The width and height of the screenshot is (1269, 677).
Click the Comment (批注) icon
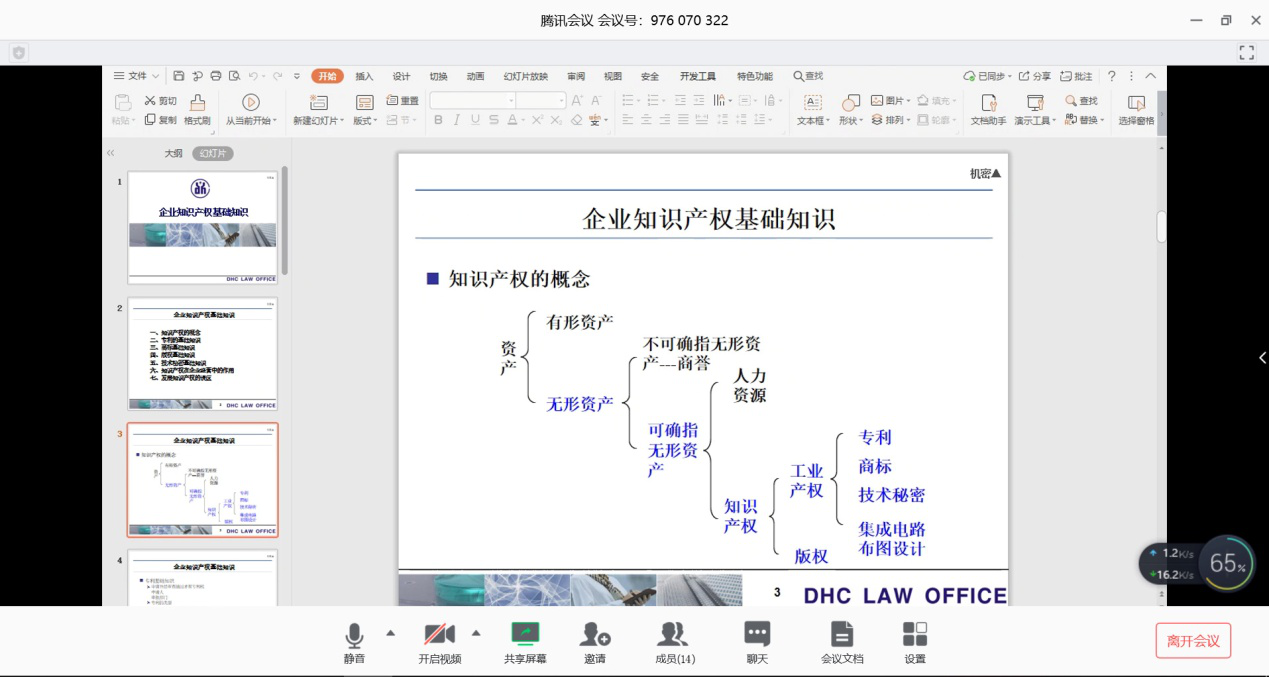pyautogui.click(x=1076, y=76)
